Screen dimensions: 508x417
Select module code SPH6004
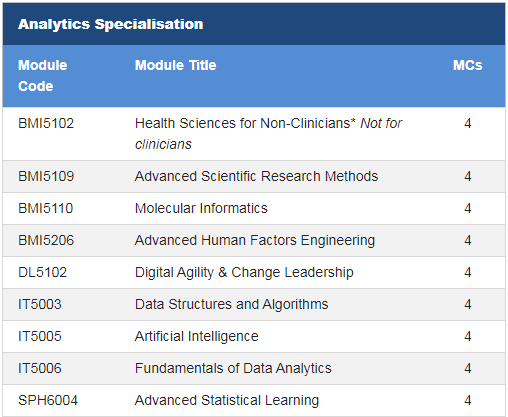48,400
